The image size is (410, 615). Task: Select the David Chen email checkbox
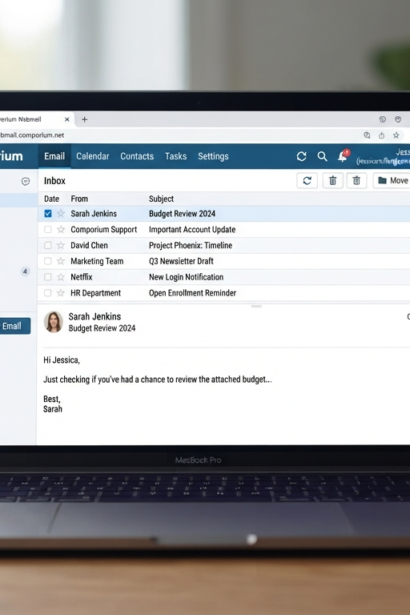click(x=48, y=245)
